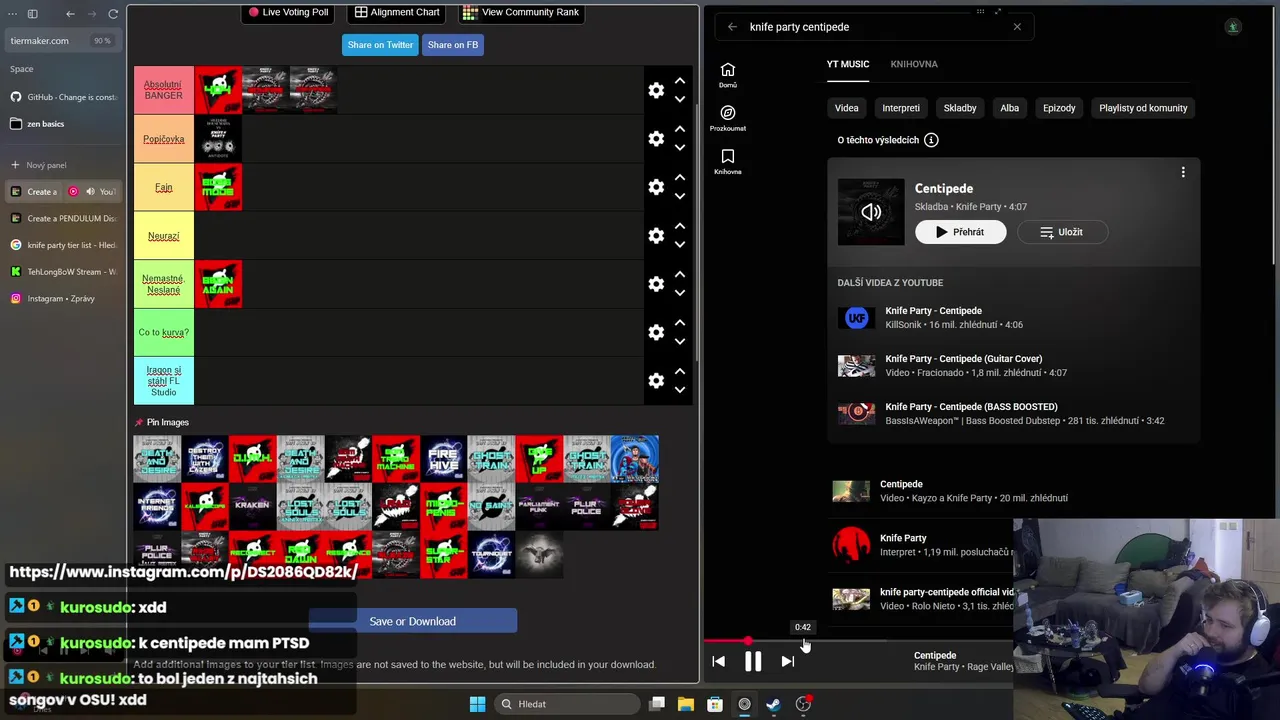The height and width of the screenshot is (720, 1280).
Task: Move Nemastné, Neslané tier up with arrow
Action: (680, 274)
